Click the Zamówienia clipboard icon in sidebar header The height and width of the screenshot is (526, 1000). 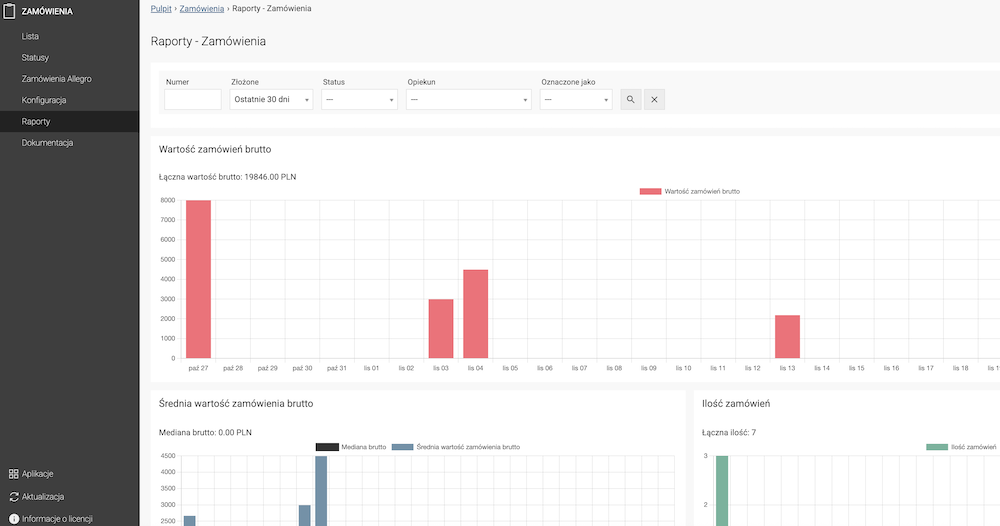(10, 12)
